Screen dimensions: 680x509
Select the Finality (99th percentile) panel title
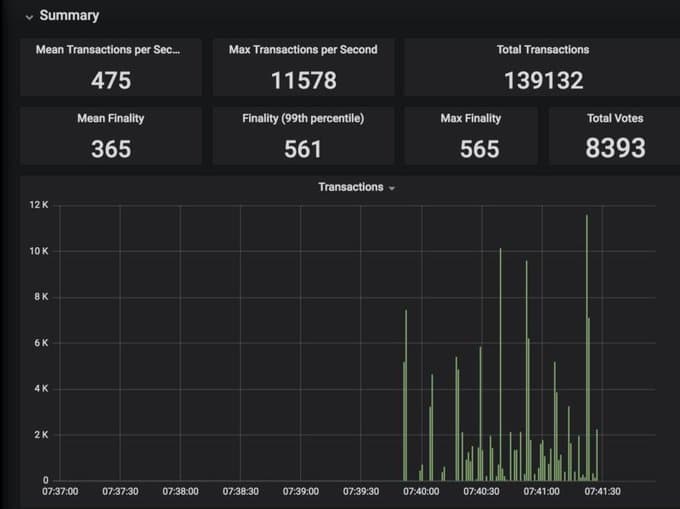303,118
